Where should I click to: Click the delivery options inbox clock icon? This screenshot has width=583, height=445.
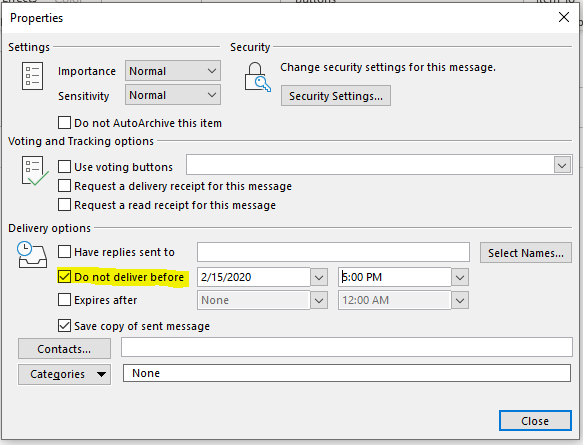point(32,255)
